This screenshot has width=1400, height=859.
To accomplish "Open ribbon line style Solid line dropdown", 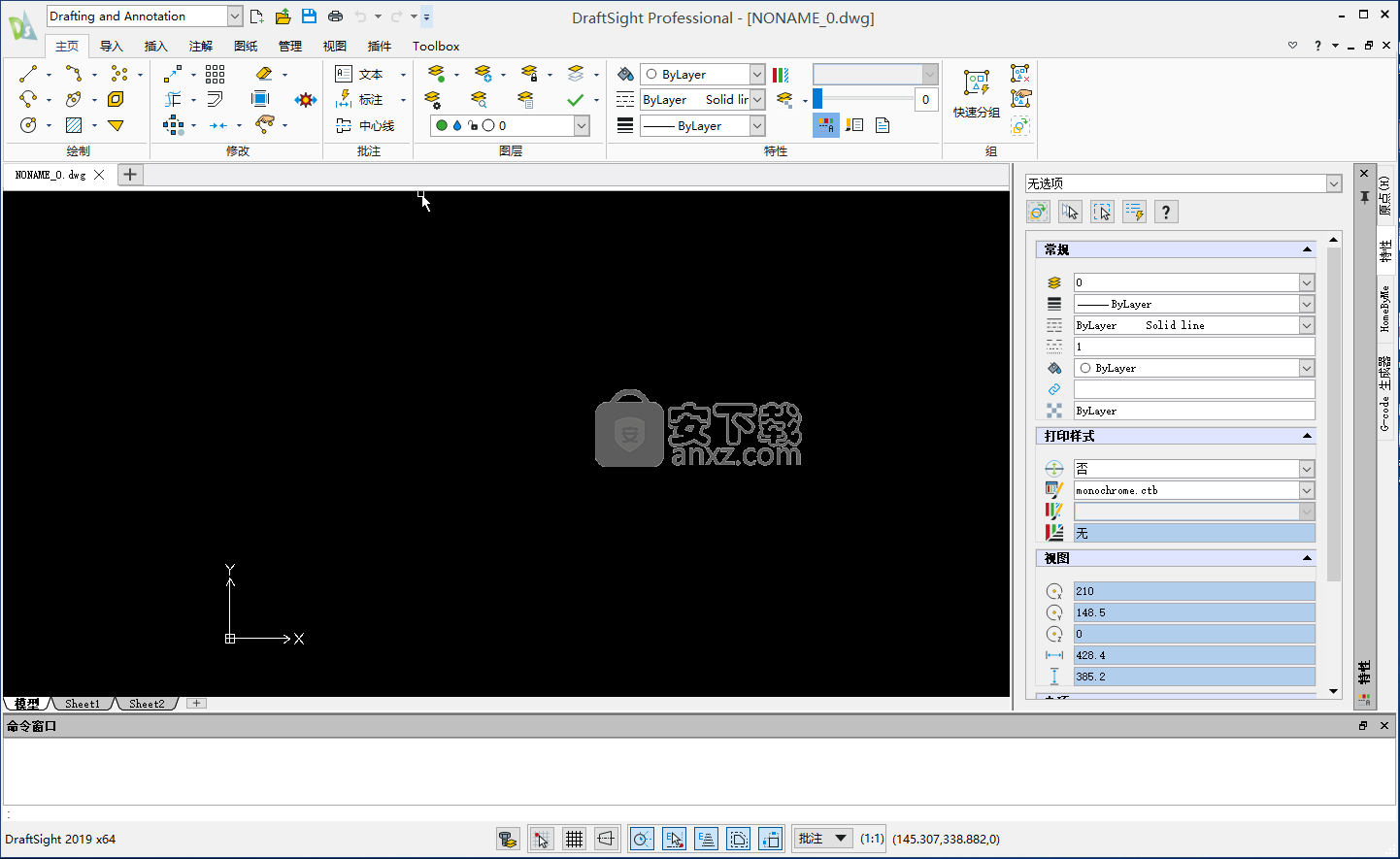I will click(x=757, y=99).
